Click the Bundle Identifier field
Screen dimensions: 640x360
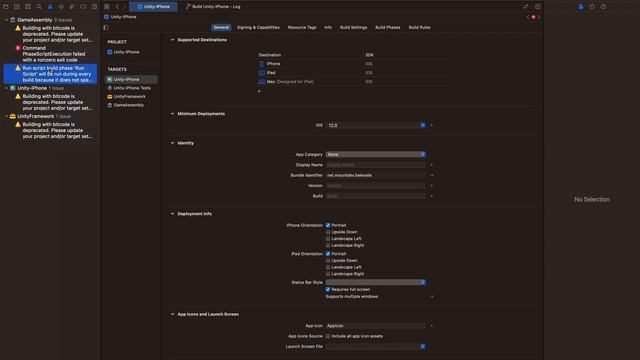coord(376,176)
